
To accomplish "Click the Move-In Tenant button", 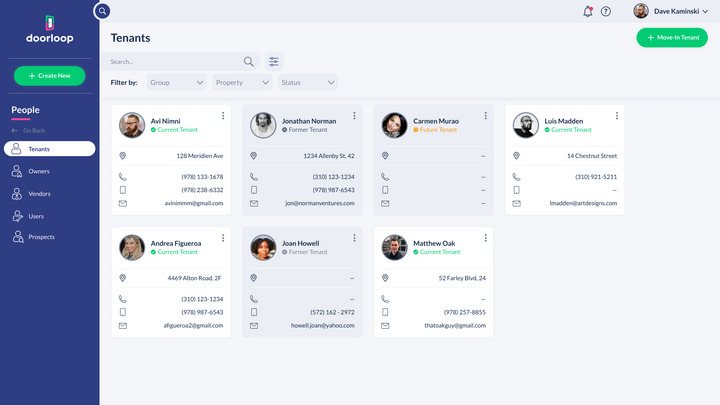I will point(671,37).
